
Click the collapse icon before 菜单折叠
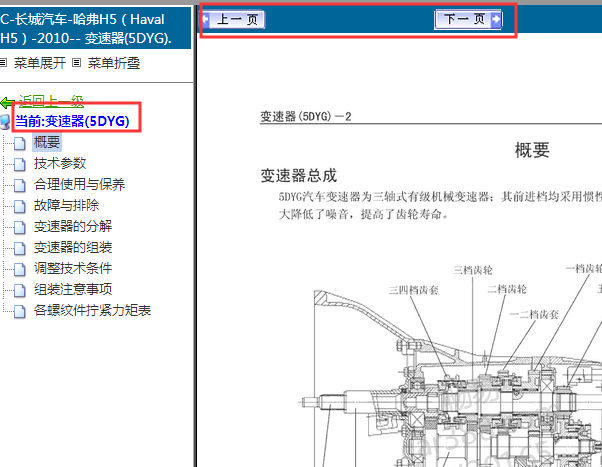pos(77,62)
